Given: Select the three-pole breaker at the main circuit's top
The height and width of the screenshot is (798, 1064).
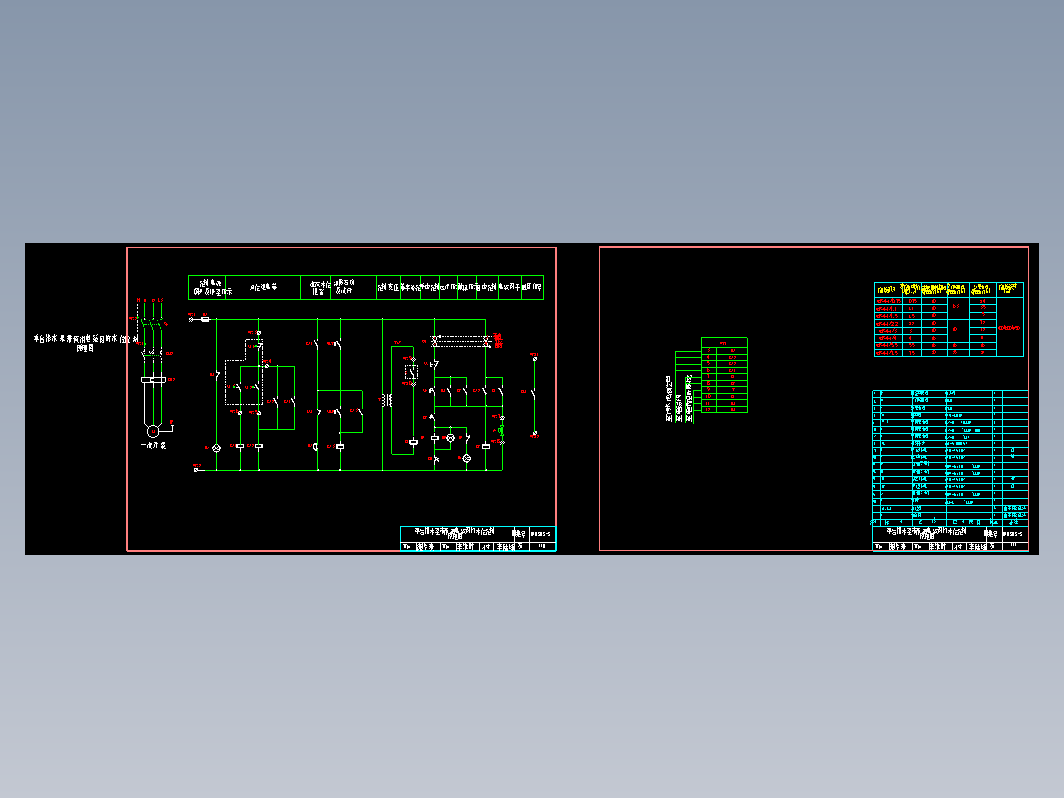Looking at the screenshot, I should coord(152,326).
